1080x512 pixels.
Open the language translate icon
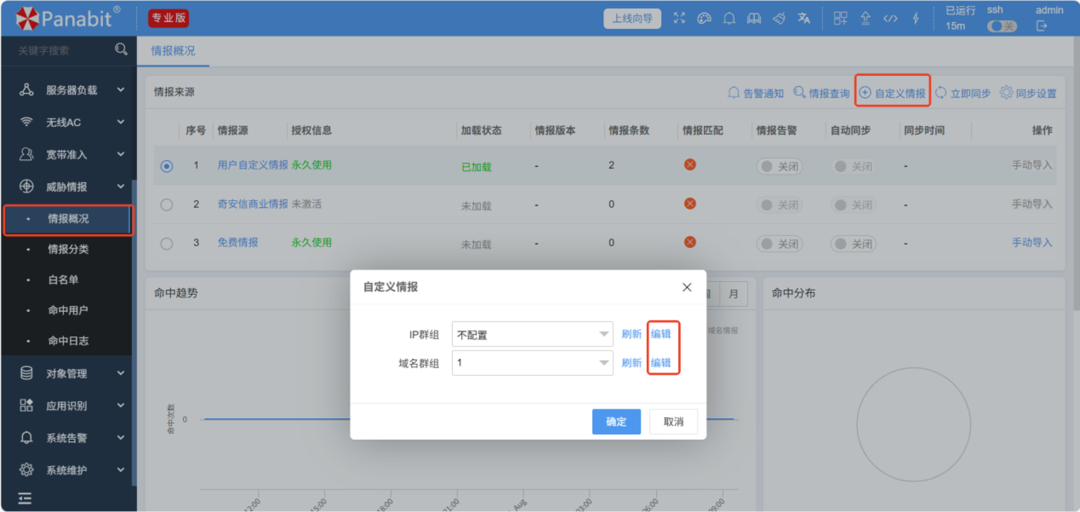[x=804, y=18]
